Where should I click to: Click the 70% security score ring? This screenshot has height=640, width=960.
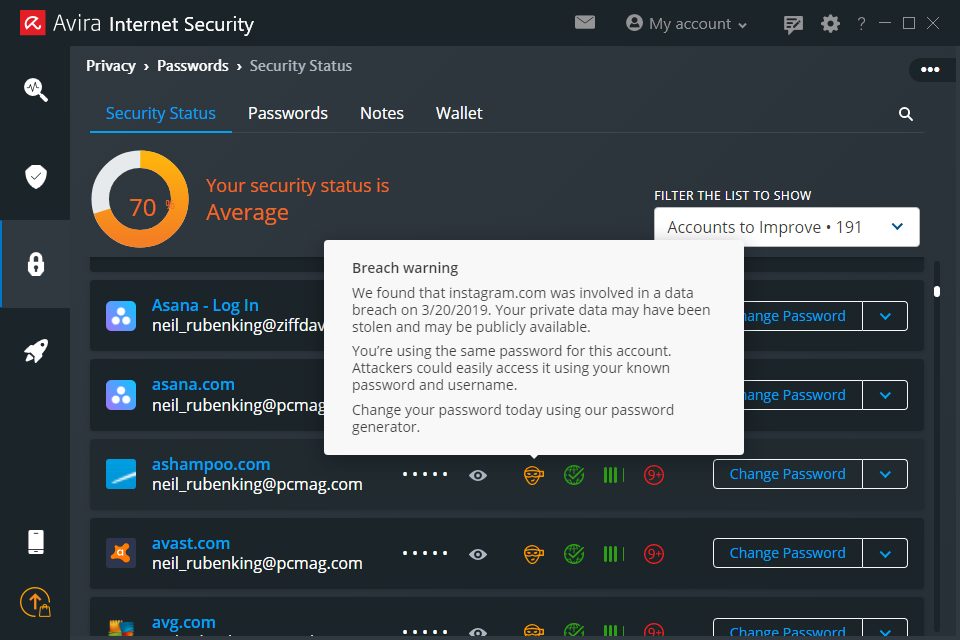point(140,199)
